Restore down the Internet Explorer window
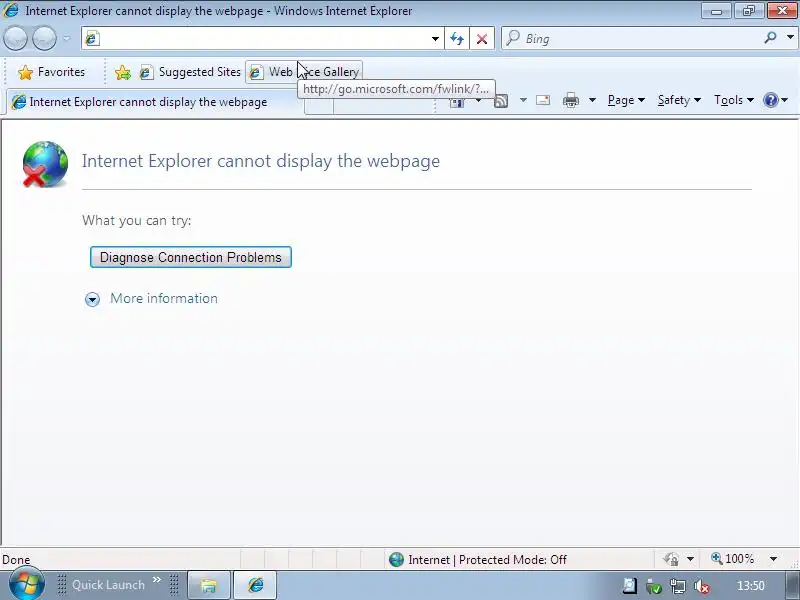Screen dimensions: 800x600 [x=748, y=11]
